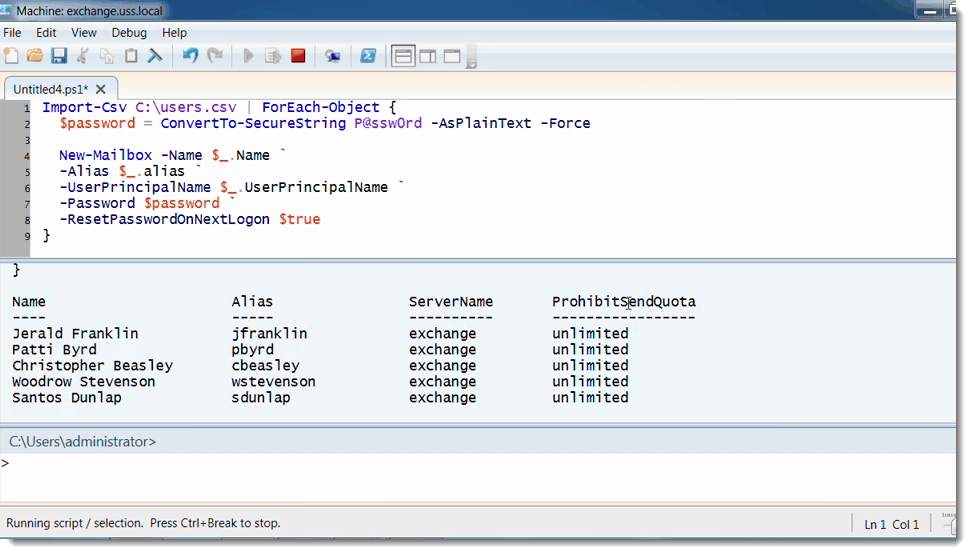The width and height of the screenshot is (971, 554).
Task: Show script pane on top layout
Action: coord(403,56)
